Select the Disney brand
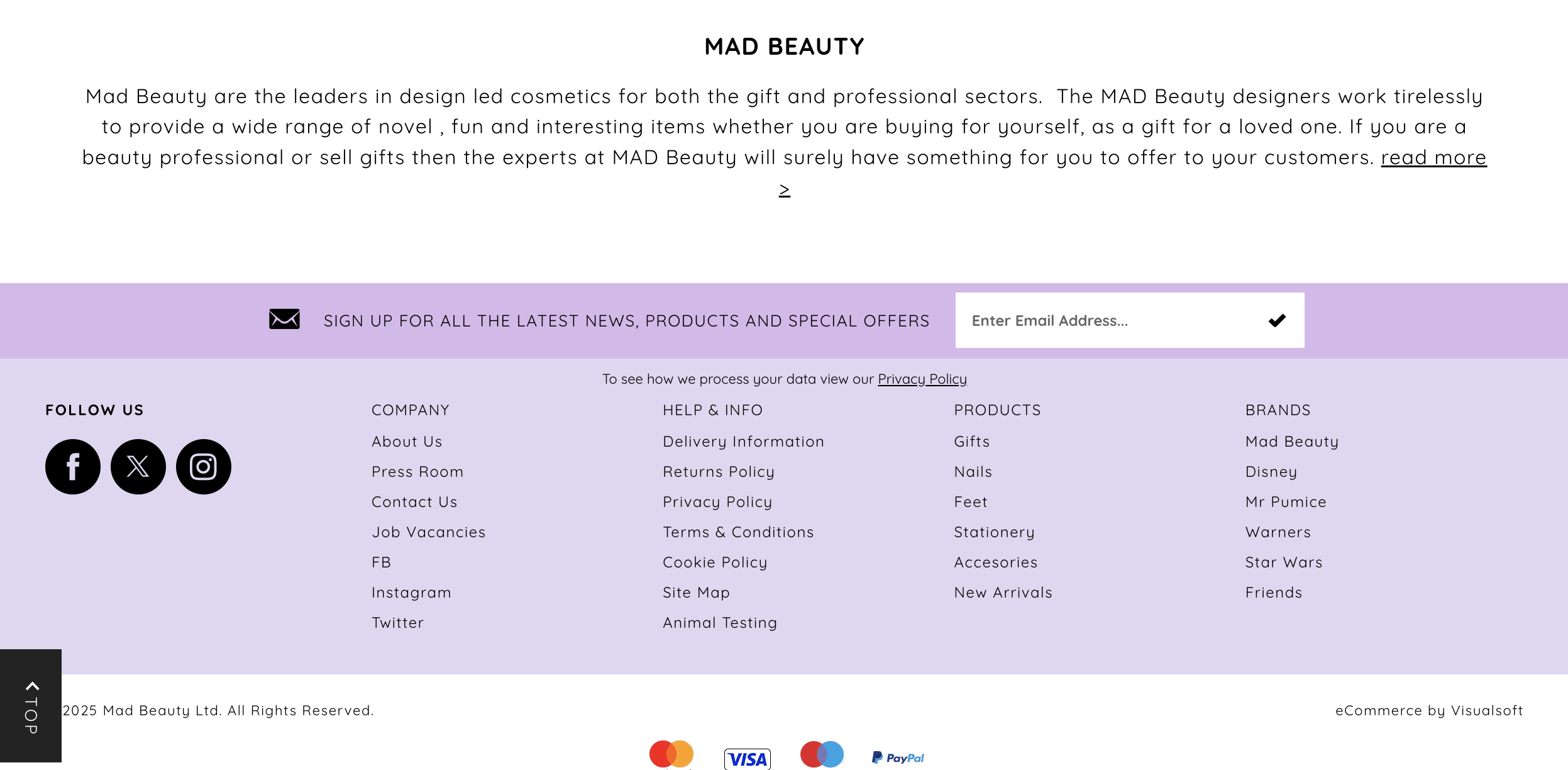This screenshot has height=770, width=1568. [1271, 472]
